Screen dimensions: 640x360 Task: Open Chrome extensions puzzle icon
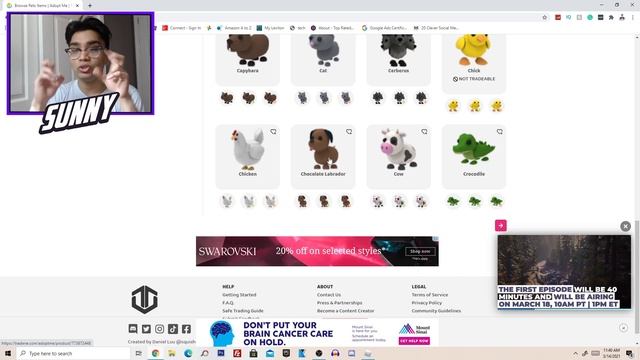point(611,18)
